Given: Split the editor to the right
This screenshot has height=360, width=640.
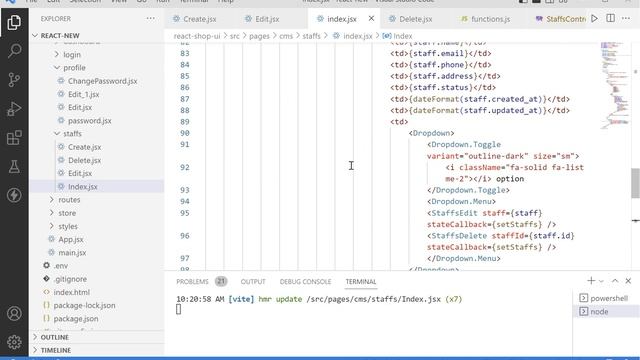Looking at the screenshot, I should tap(611, 18).
